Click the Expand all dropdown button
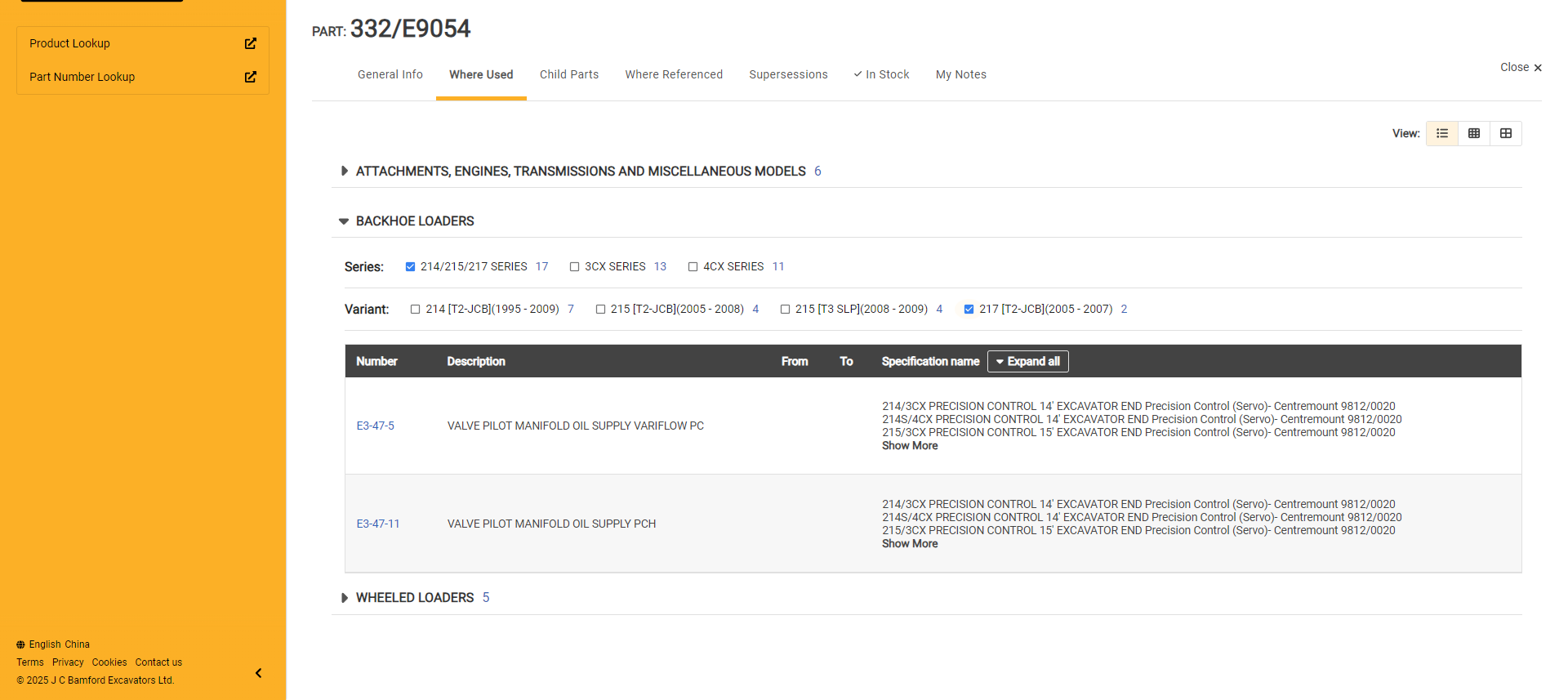Screen dimensions: 1568x700 tap(1027, 361)
